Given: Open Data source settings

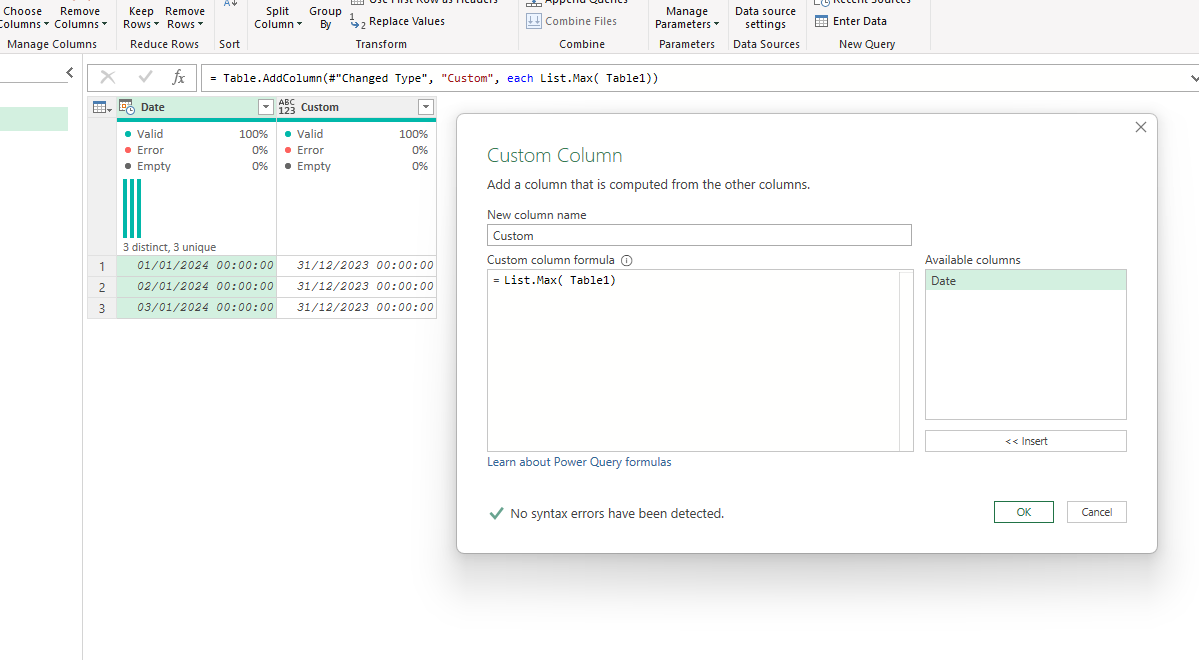Looking at the screenshot, I should (765, 18).
